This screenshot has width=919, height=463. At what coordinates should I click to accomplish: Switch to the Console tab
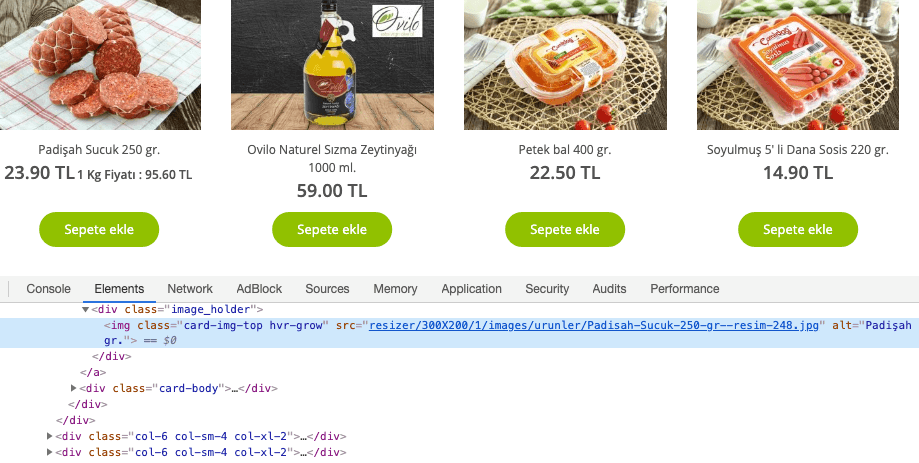pos(49,289)
